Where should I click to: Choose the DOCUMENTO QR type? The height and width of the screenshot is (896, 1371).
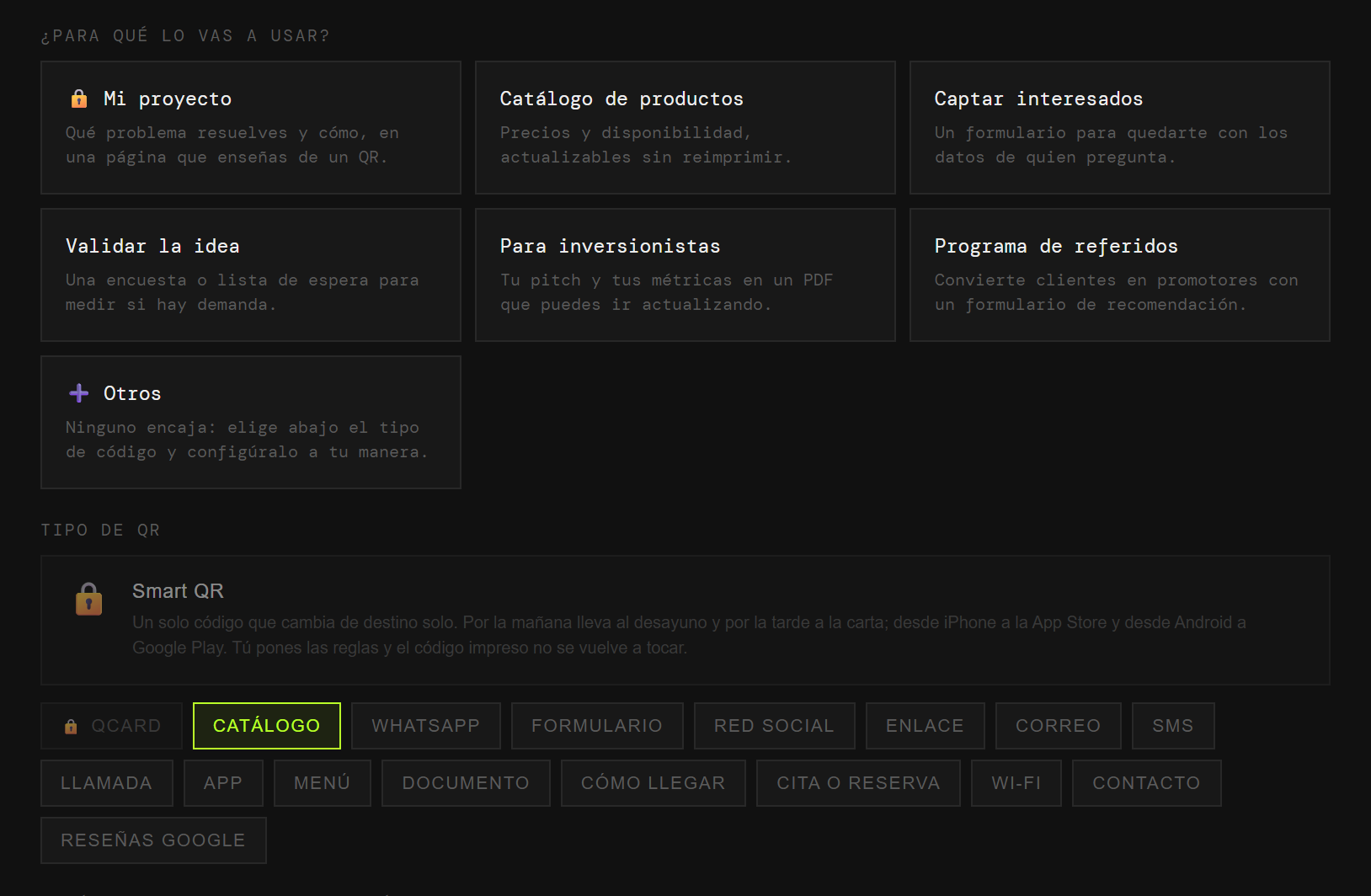coord(466,783)
